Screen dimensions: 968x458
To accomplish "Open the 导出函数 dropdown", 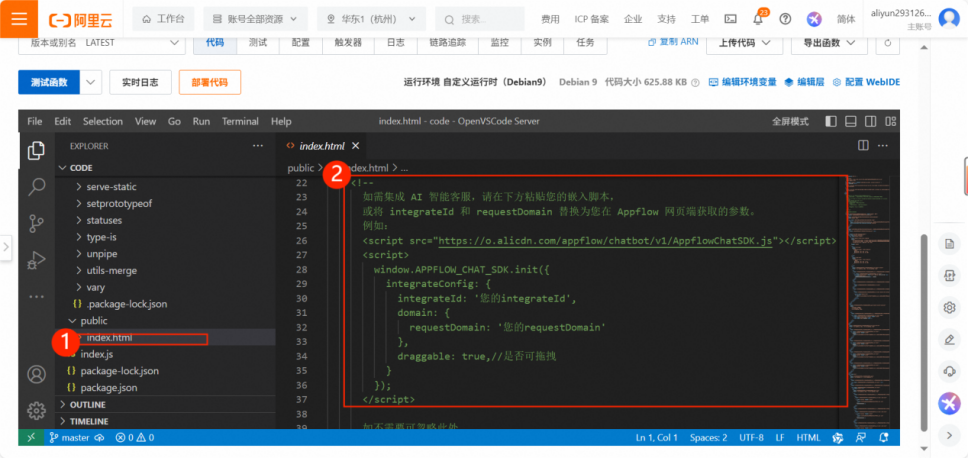I will pyautogui.click(x=830, y=43).
